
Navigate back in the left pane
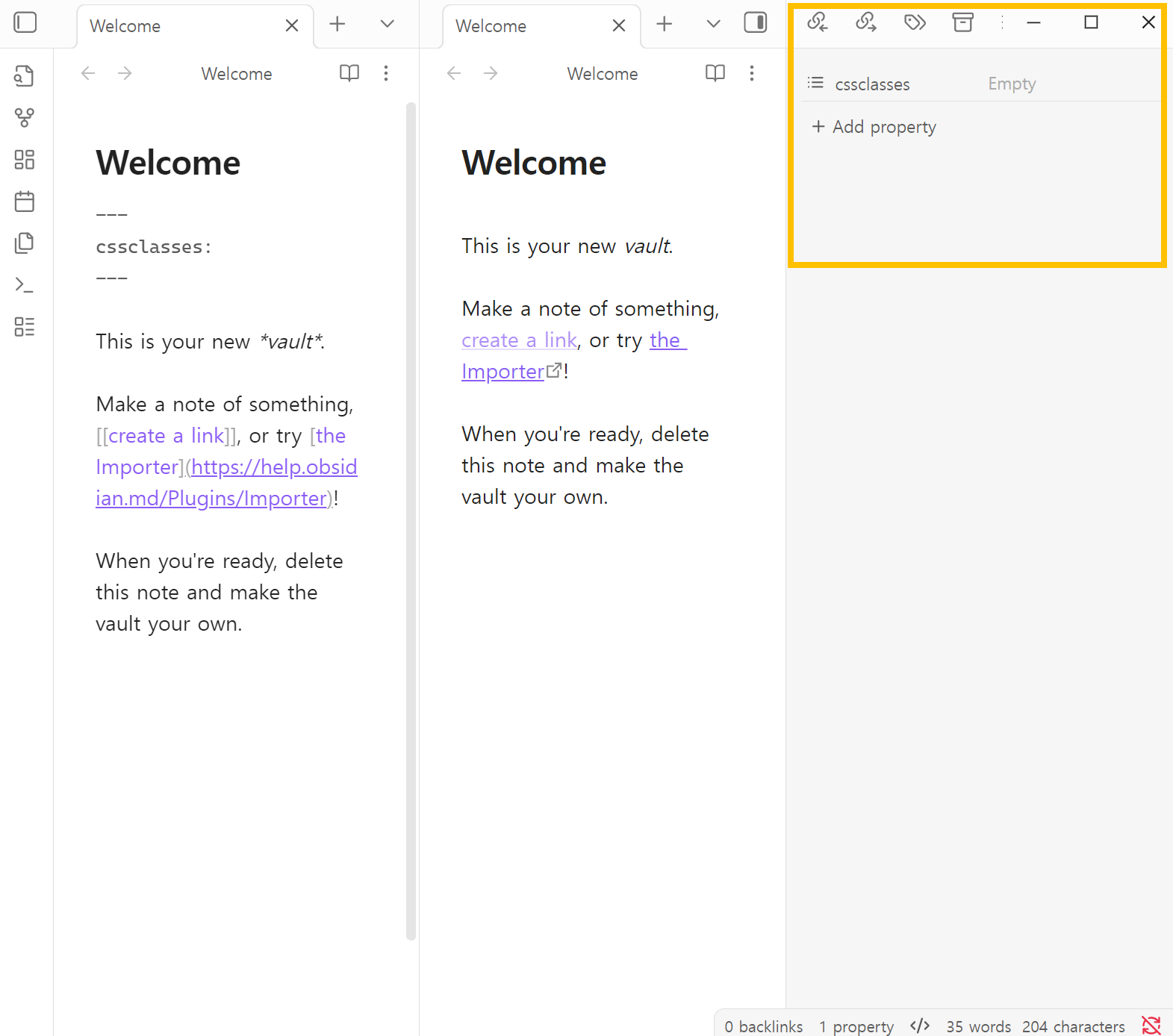point(88,73)
